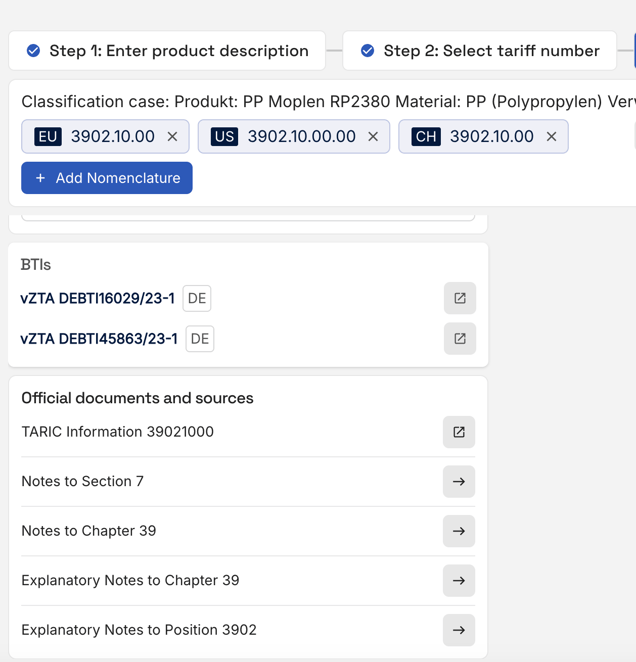
Task: Expand Explanatory Notes to Position 3902 arrow
Action: [x=459, y=630]
